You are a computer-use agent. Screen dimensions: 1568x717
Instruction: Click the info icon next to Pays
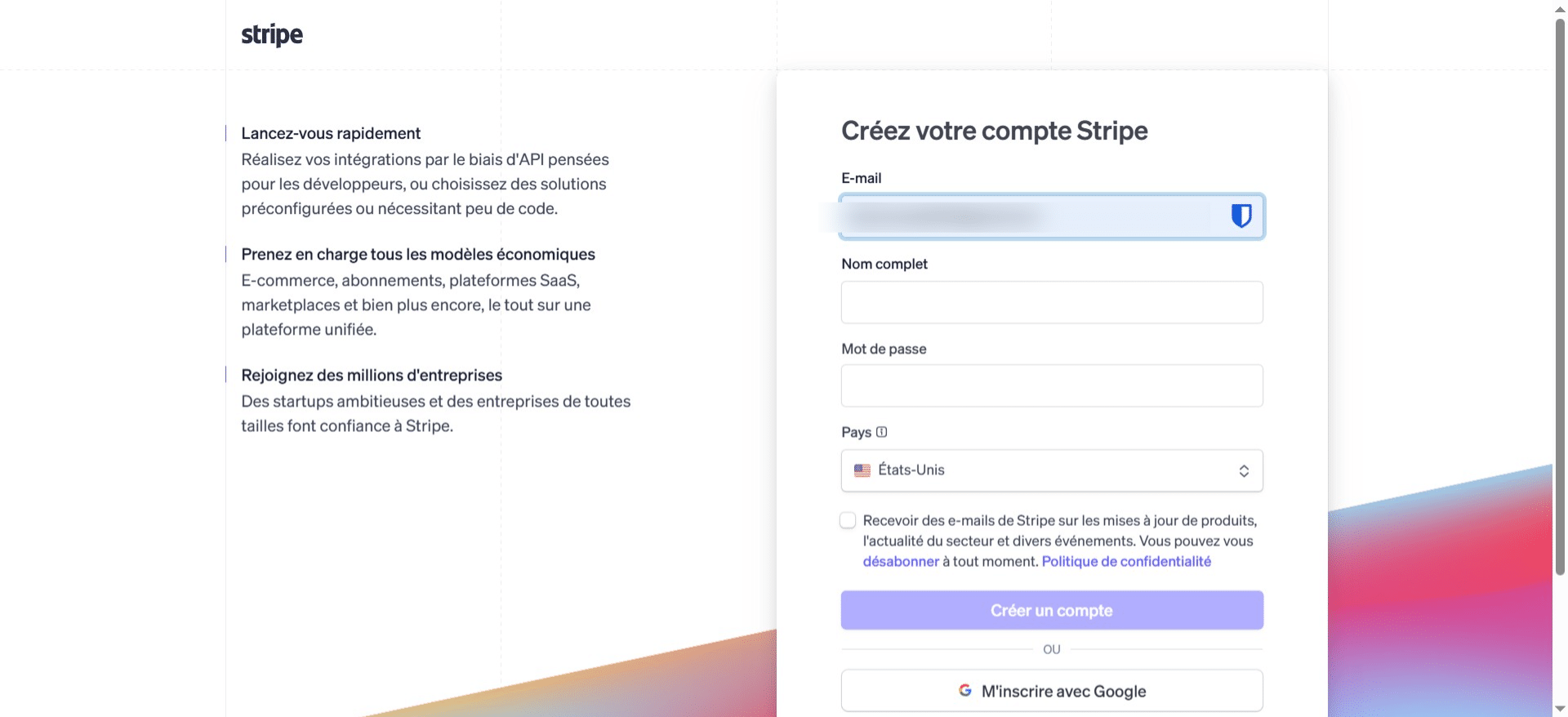coord(882,432)
